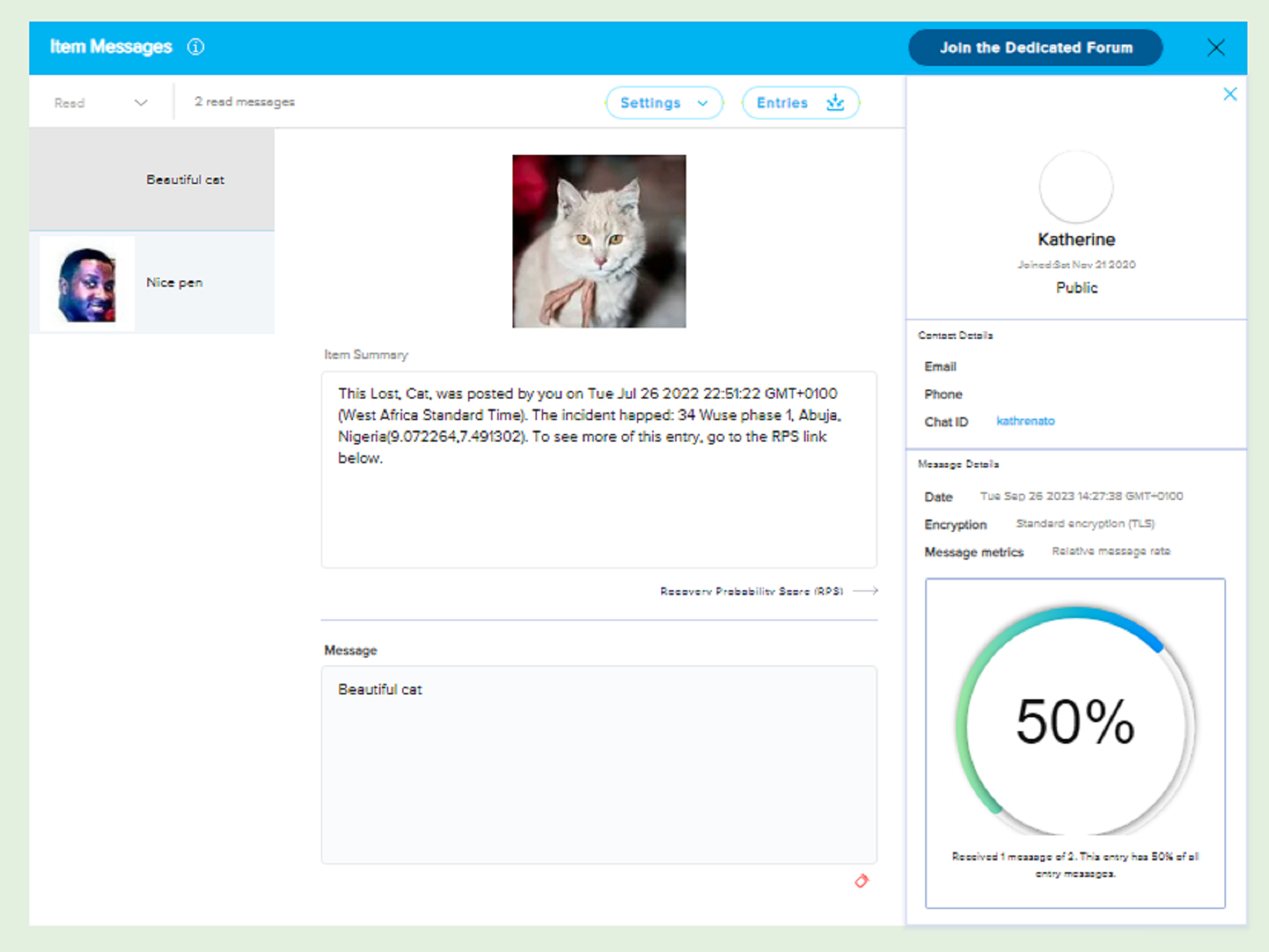Open the kathrenato chat ID link

click(1025, 421)
